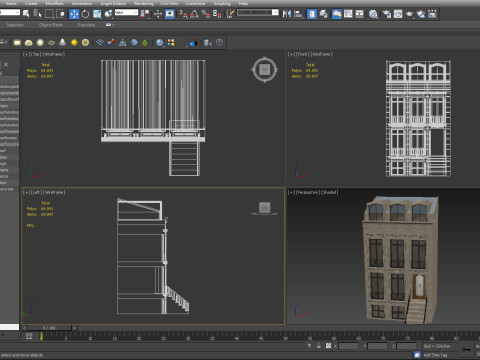This screenshot has width=480, height=360.
Task: Open the Render Setup dialog
Action: pos(387,14)
